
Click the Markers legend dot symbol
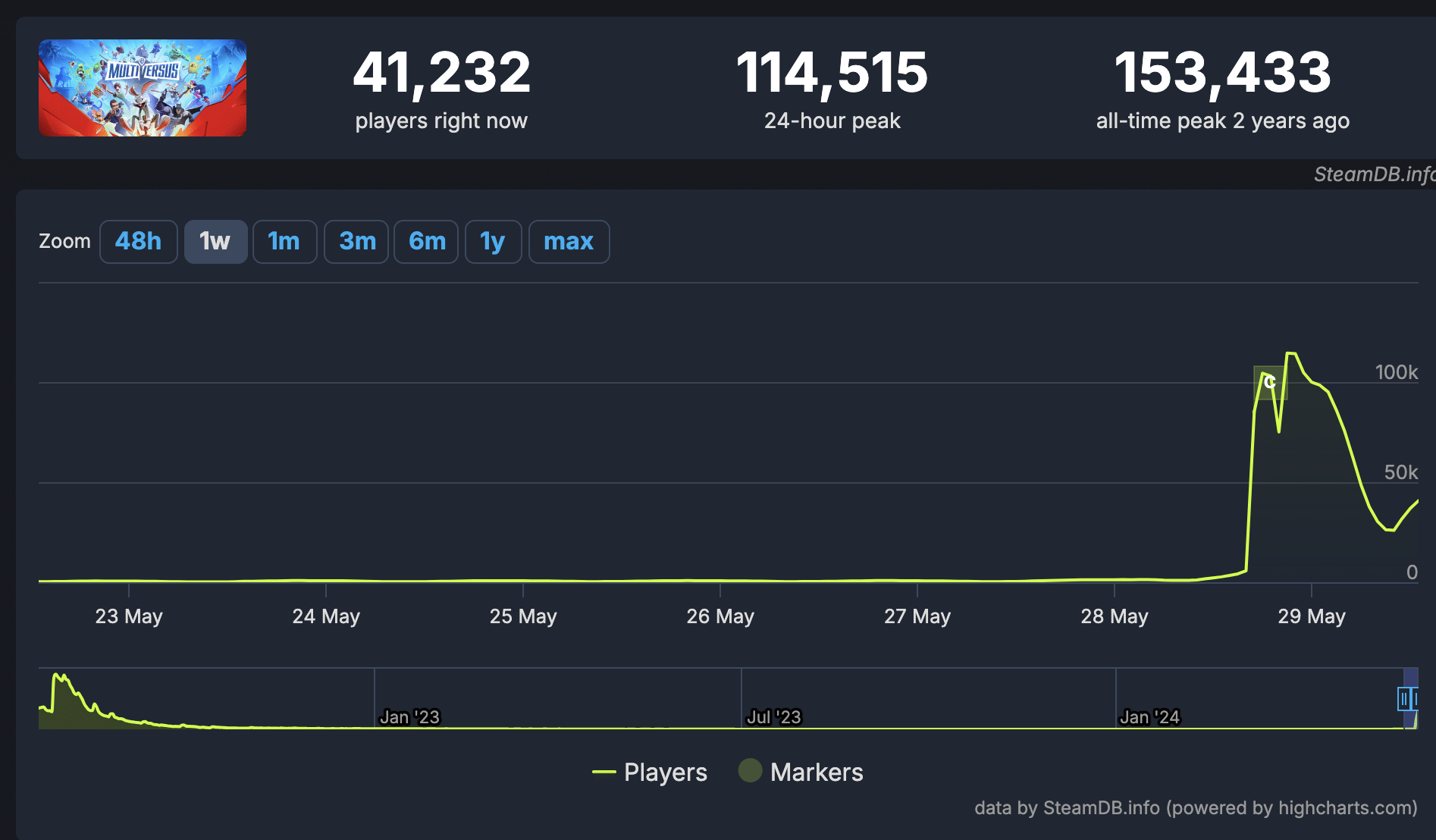pyautogui.click(x=750, y=772)
